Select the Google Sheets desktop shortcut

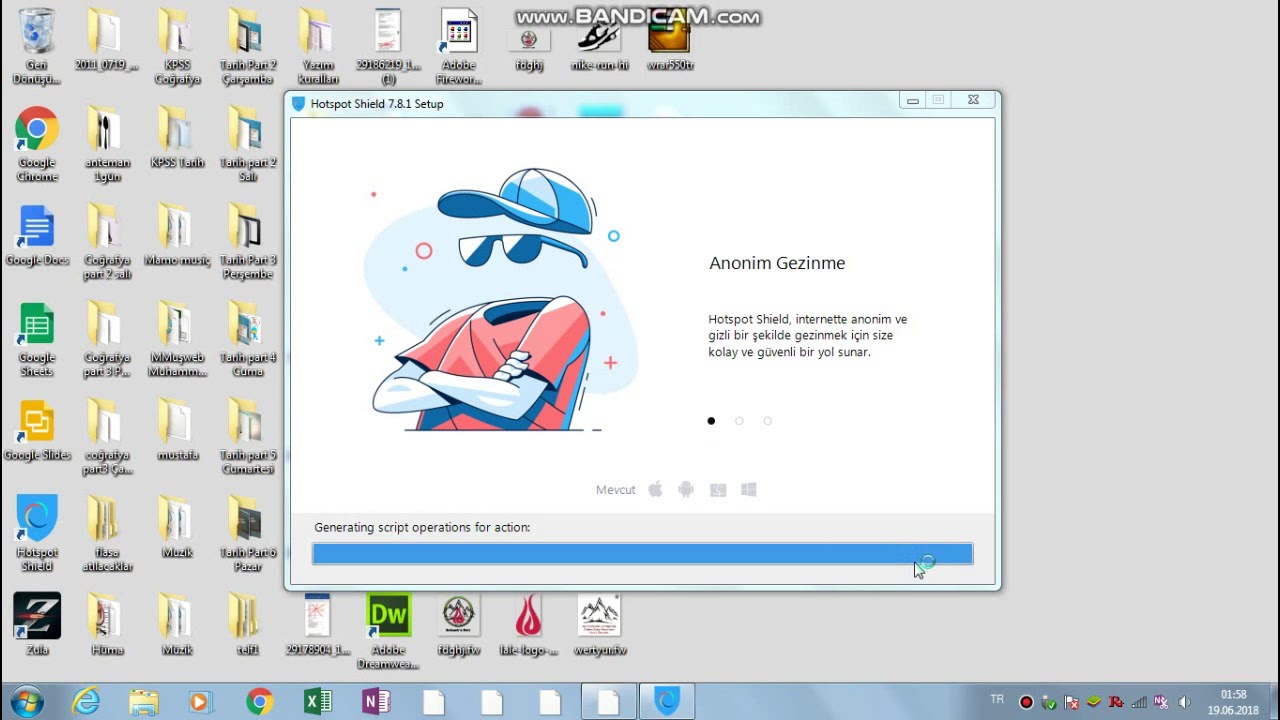[x=37, y=340]
